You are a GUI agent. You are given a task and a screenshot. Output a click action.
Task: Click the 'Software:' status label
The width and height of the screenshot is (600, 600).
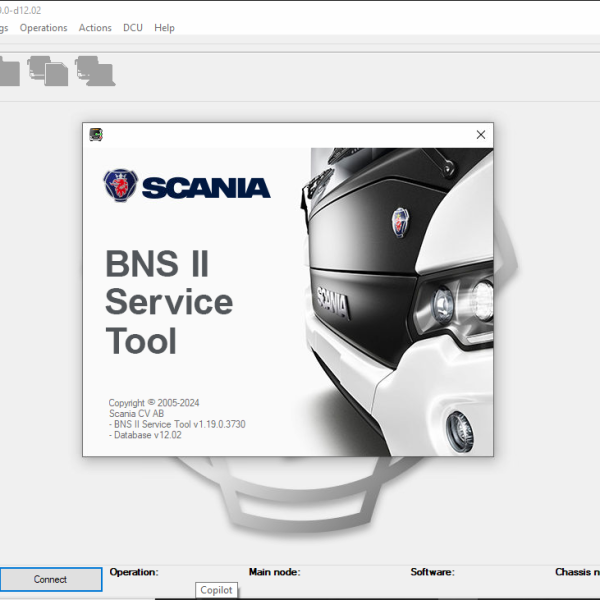pyautogui.click(x=432, y=572)
